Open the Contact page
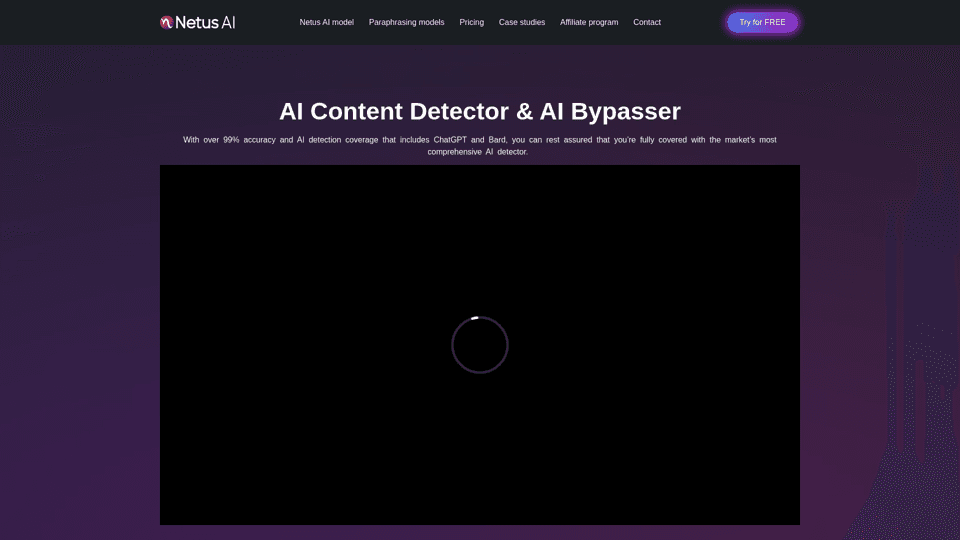 647,22
